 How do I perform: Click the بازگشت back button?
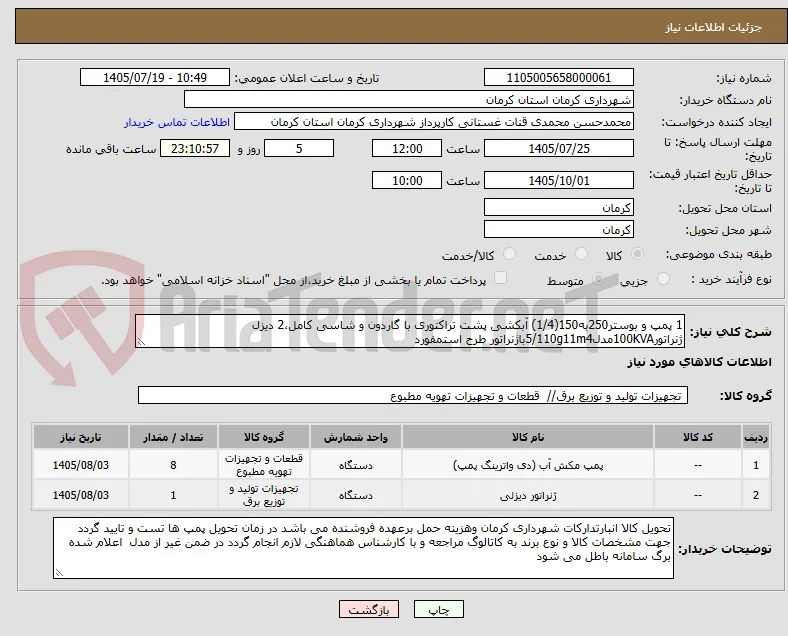point(369,609)
